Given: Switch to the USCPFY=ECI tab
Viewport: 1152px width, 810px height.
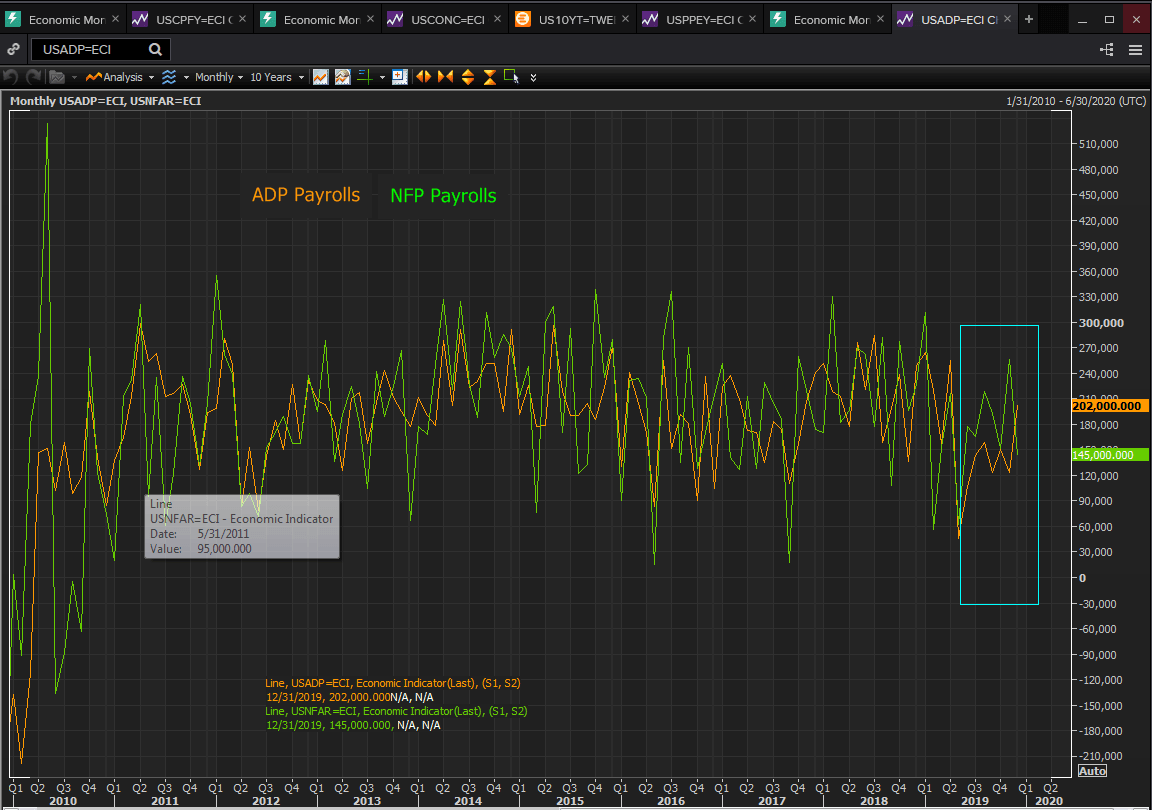Looking at the screenshot, I should [193, 19].
